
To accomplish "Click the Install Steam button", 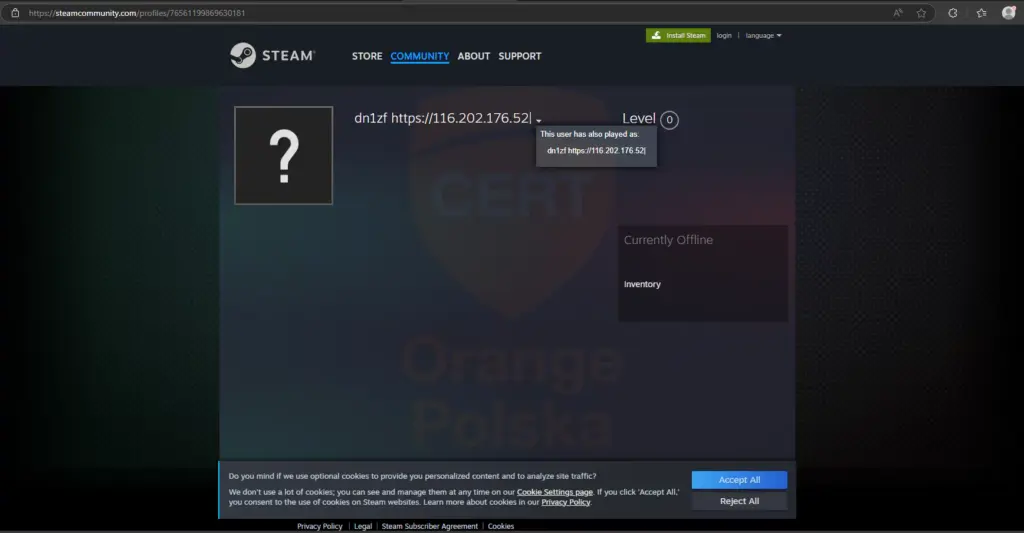I will [x=678, y=35].
